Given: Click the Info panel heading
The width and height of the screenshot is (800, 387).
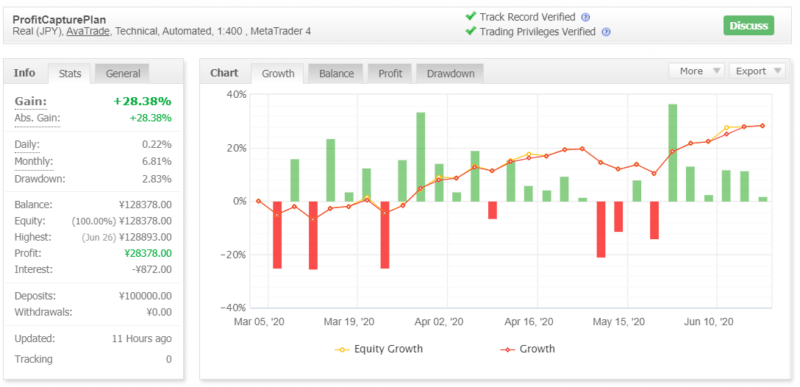Looking at the screenshot, I should click(x=24, y=73).
